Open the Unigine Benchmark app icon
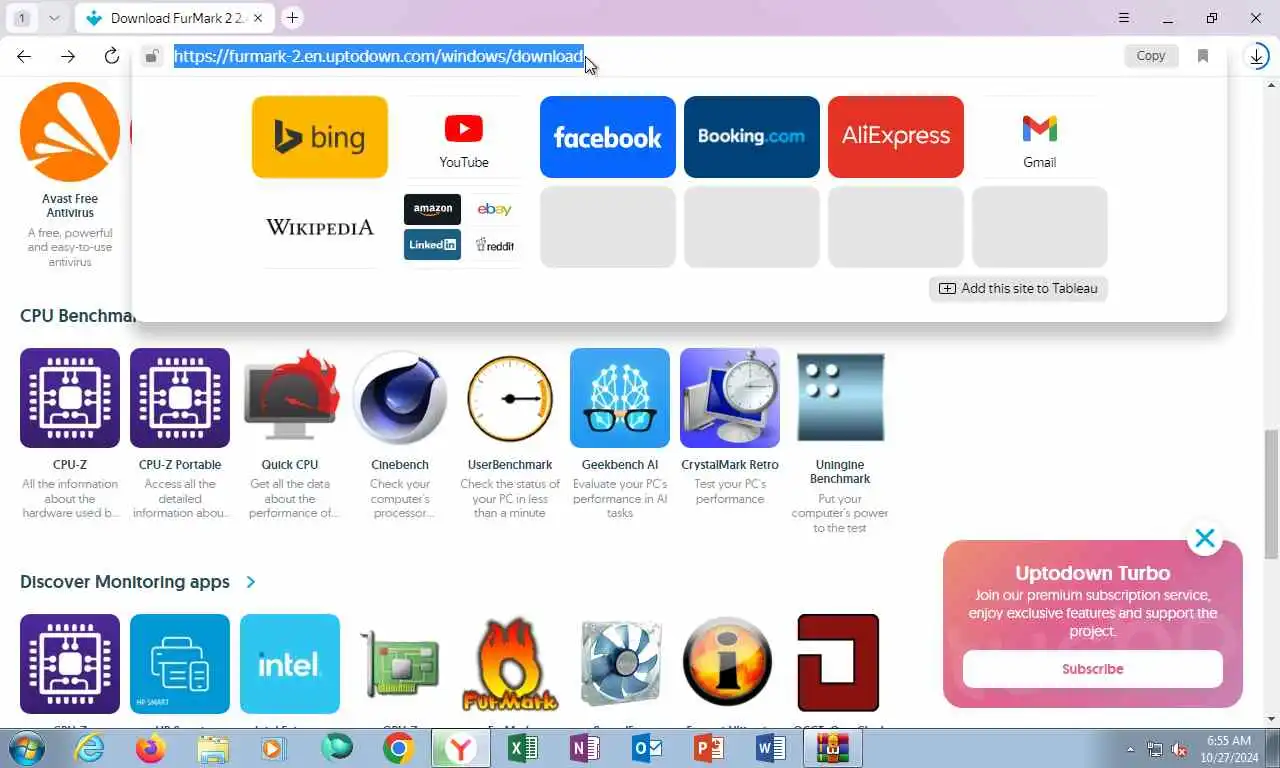 click(840, 398)
